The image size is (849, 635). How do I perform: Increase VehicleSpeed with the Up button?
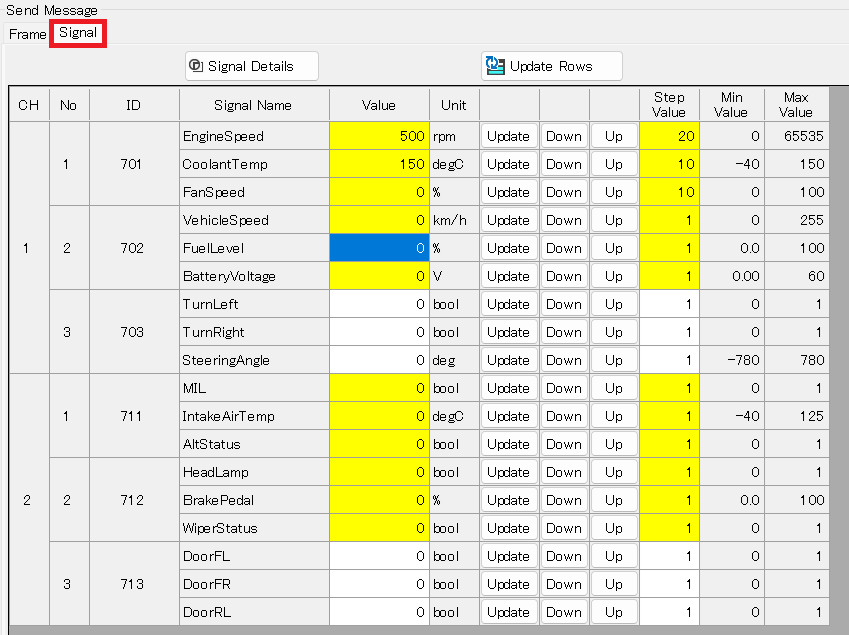click(614, 220)
